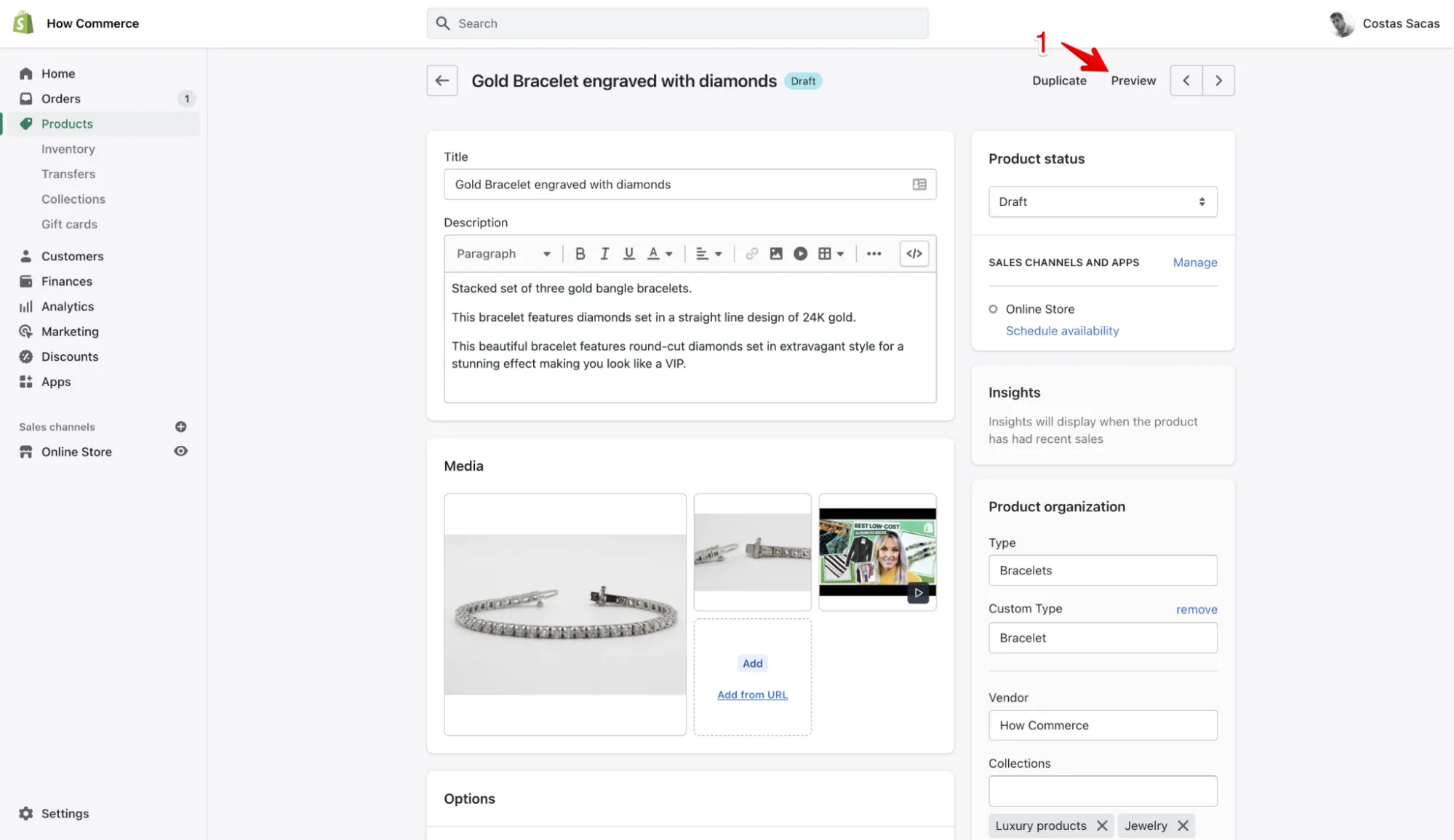This screenshot has width=1454, height=840.
Task: Click the Duplicate product icon
Action: point(1060,80)
